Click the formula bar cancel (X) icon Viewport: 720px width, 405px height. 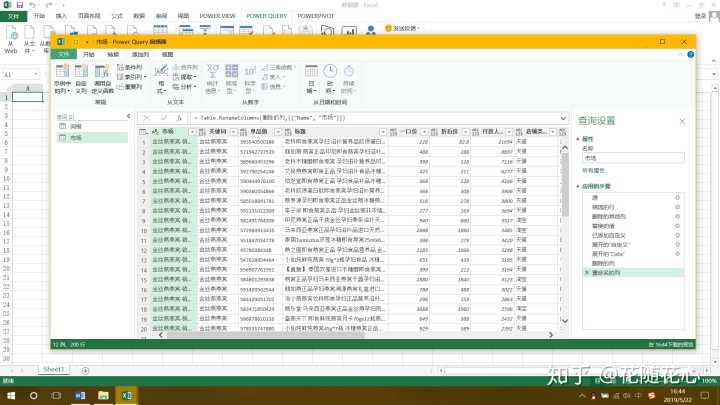146,117
